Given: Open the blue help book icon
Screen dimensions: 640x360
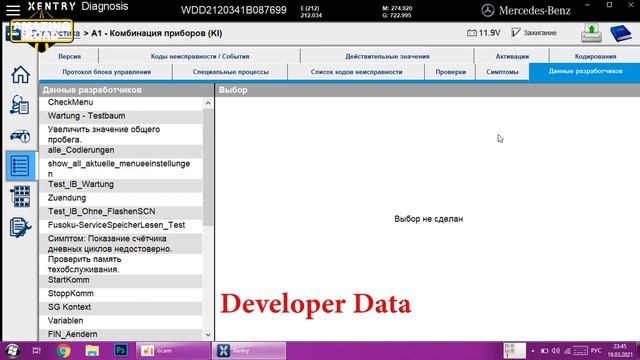Looking at the screenshot, I should pos(620,33).
